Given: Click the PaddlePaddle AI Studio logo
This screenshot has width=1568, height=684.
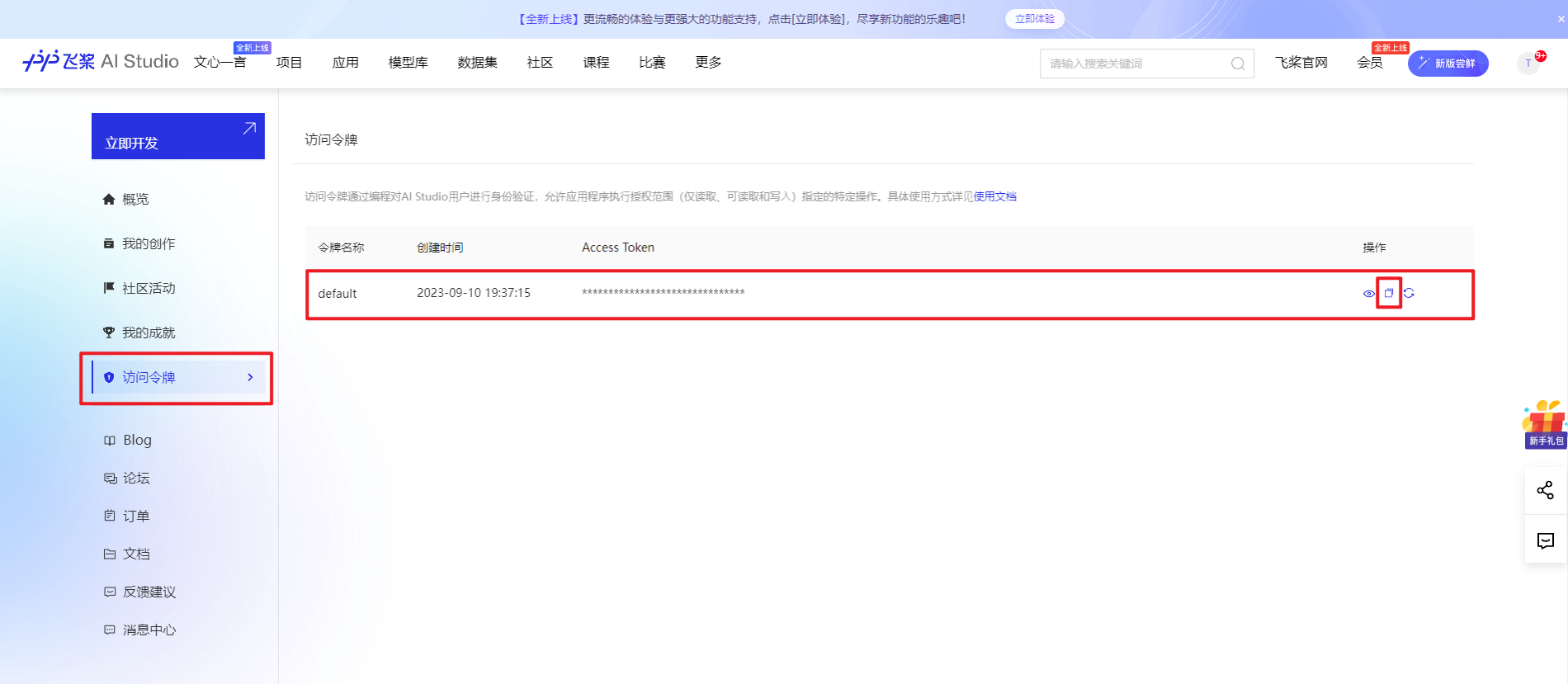Looking at the screenshot, I should [x=101, y=62].
